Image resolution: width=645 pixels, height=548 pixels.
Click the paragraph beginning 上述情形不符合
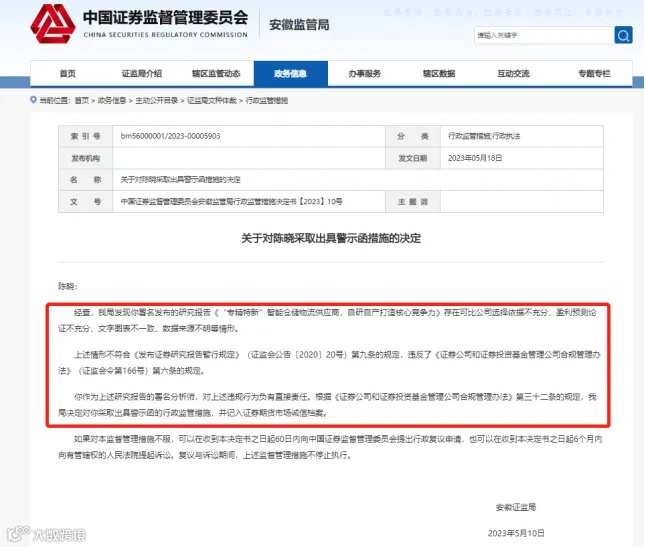(x=329, y=362)
